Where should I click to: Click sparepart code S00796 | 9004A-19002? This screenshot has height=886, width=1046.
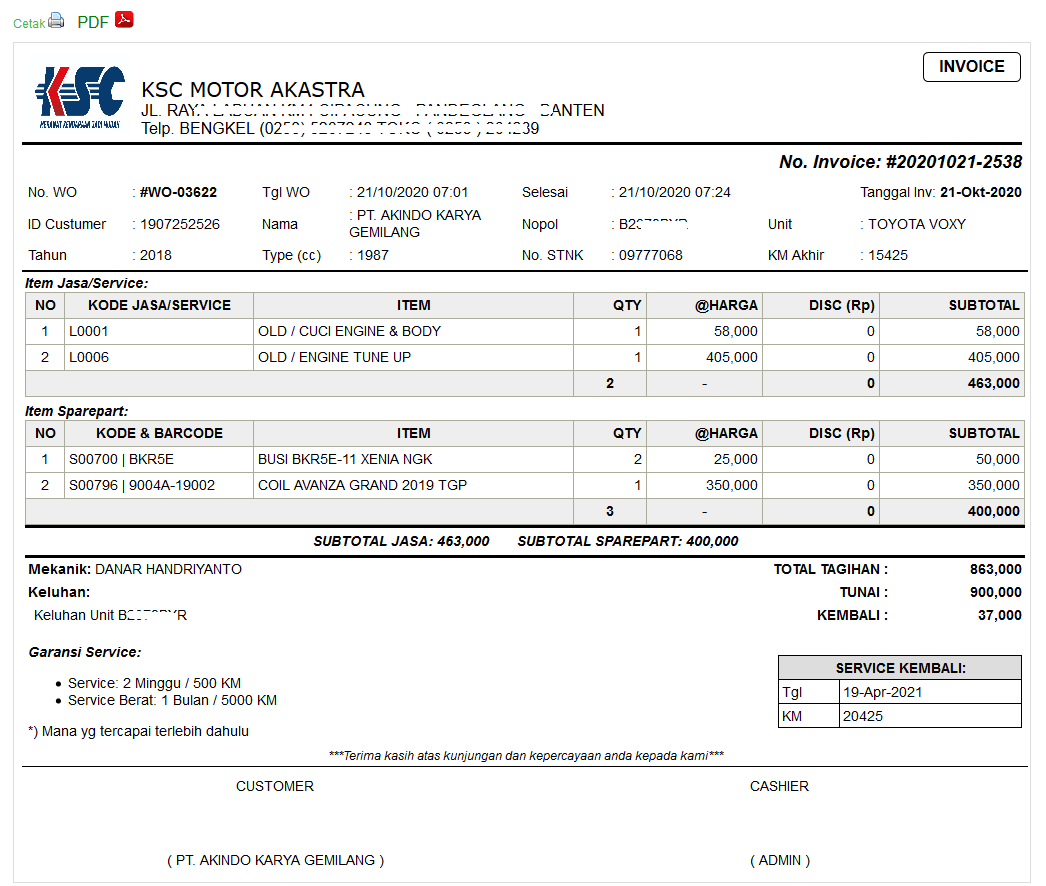click(x=142, y=485)
